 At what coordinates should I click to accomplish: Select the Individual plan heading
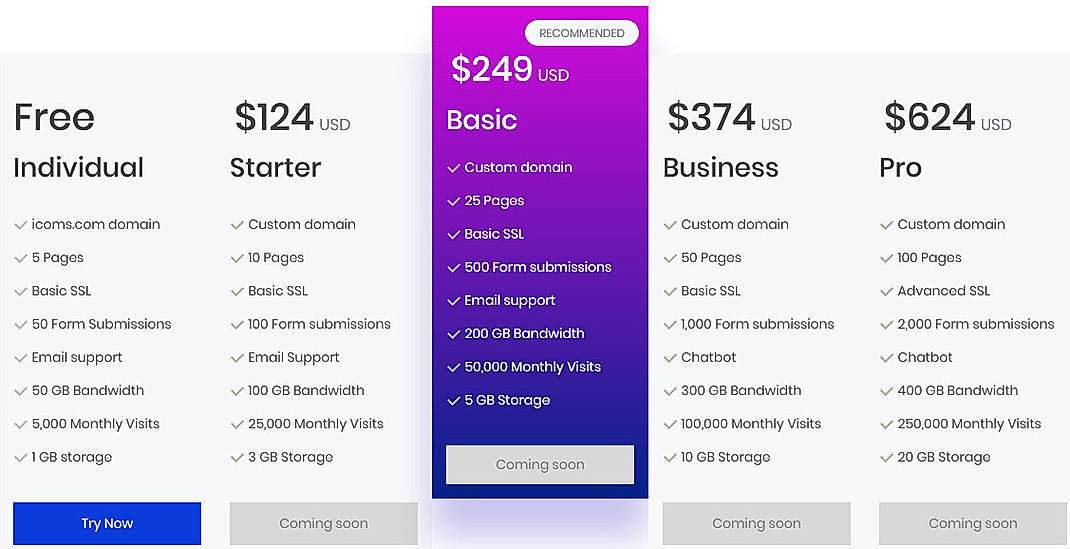(x=79, y=167)
